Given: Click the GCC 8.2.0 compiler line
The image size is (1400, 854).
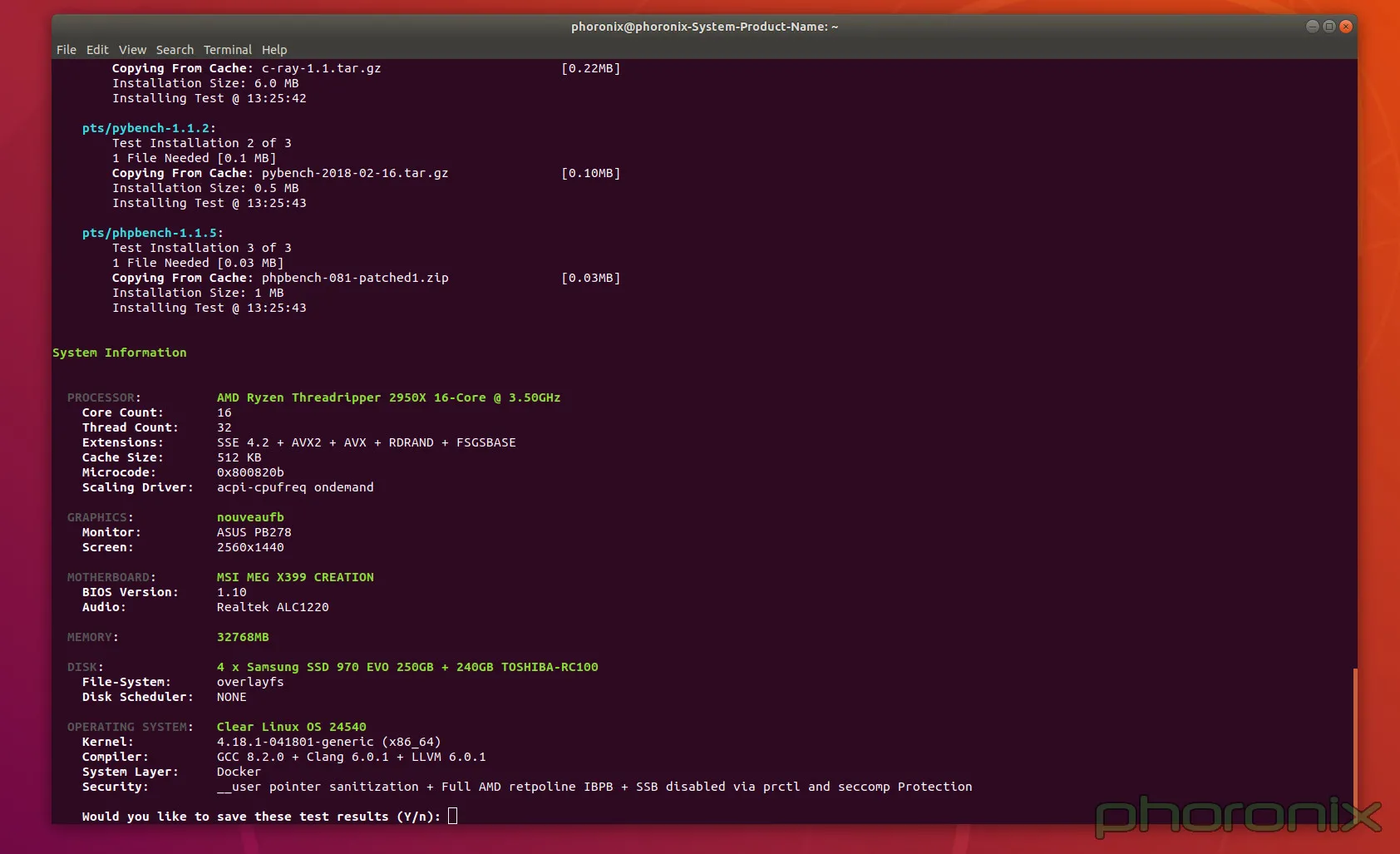Looking at the screenshot, I should coord(352,757).
